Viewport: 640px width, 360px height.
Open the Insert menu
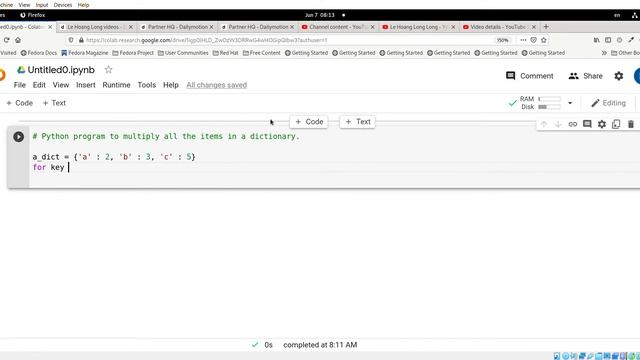pyautogui.click(x=86, y=85)
